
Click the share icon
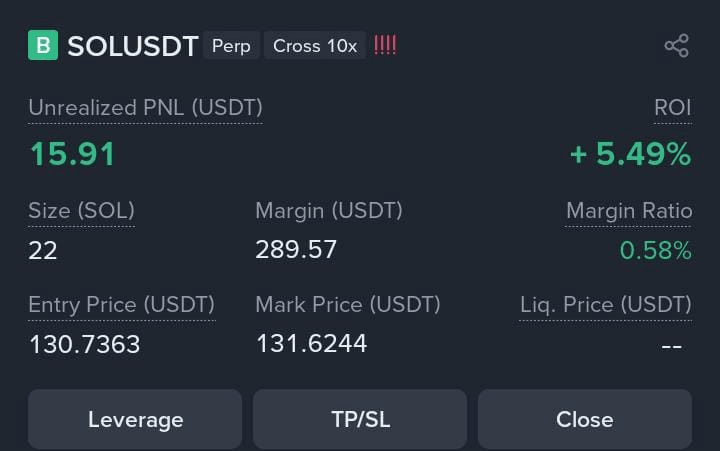coord(677,45)
